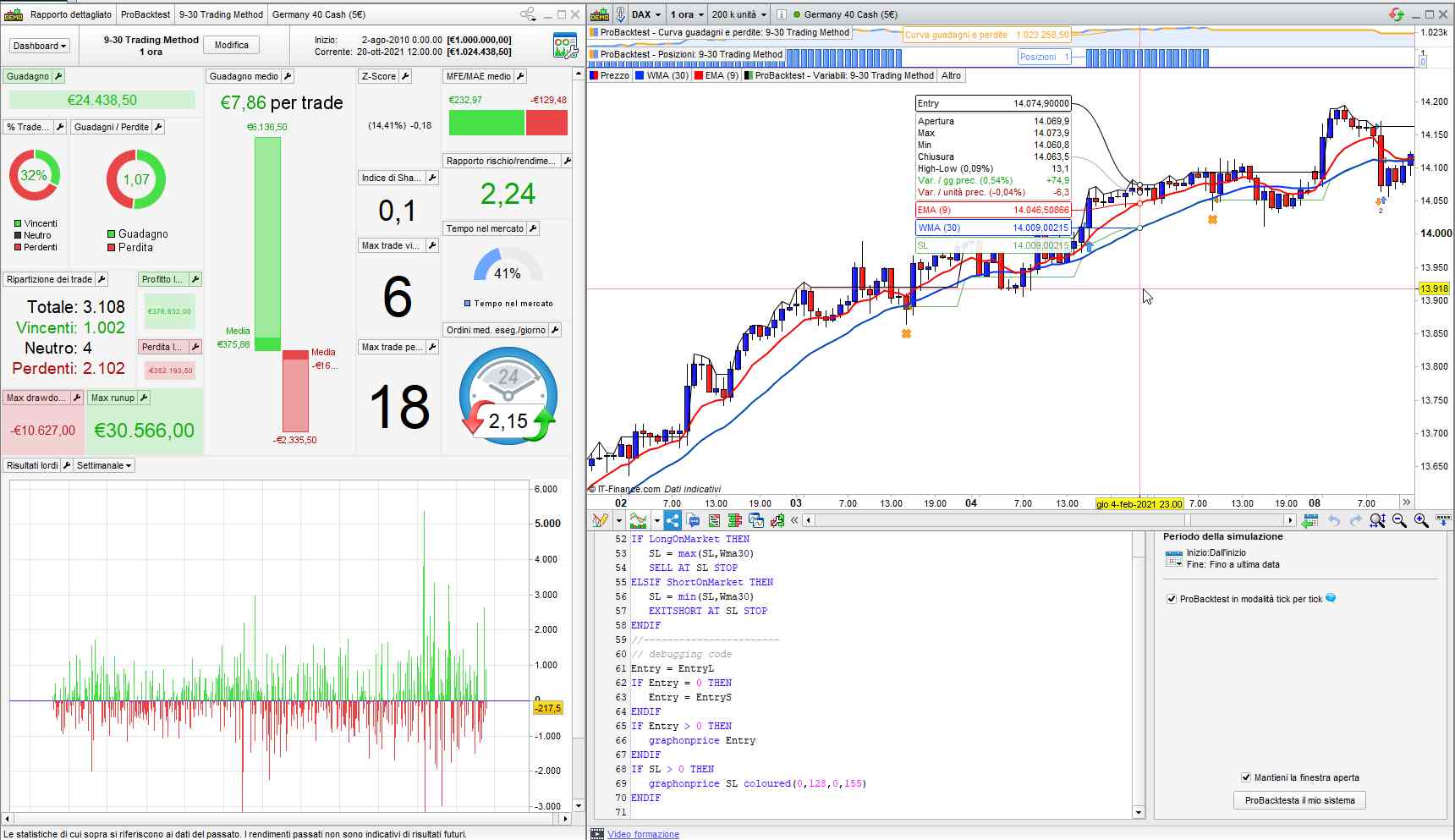1455x840 pixels.
Task: Open the wrench settings for the Guadagno widget
Action: 58,76
